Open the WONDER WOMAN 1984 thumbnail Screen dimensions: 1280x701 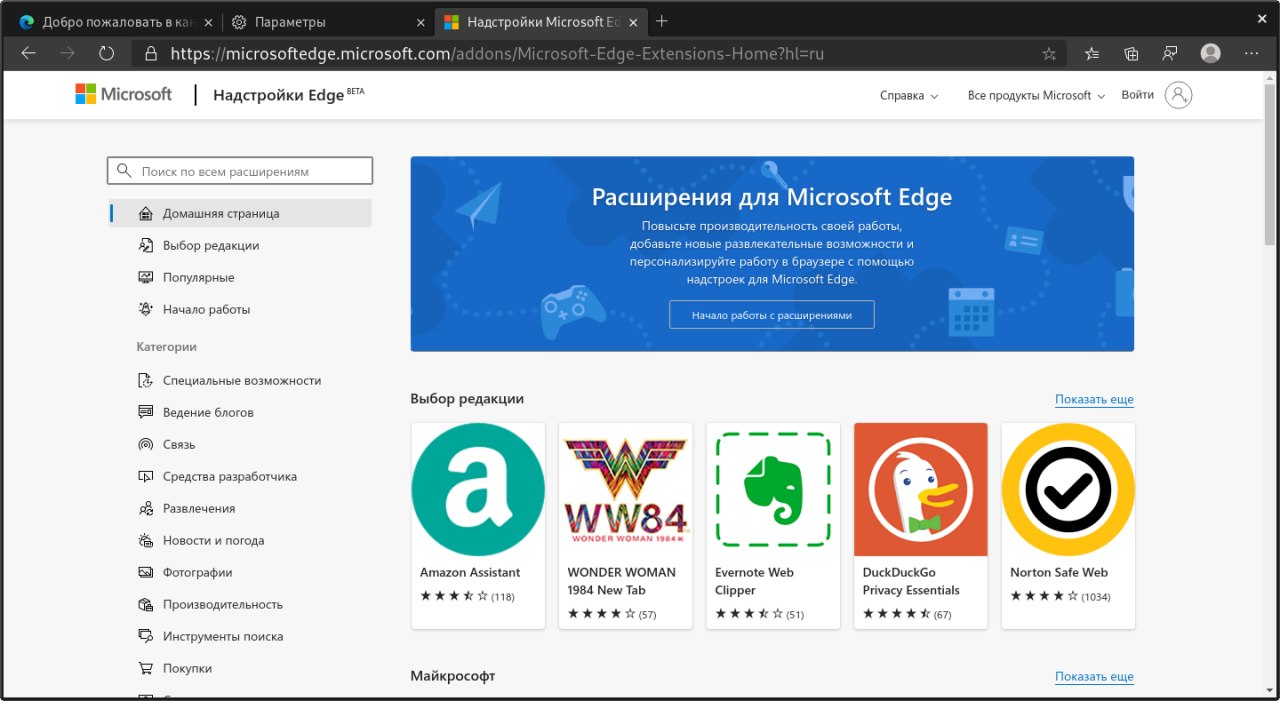(626, 490)
